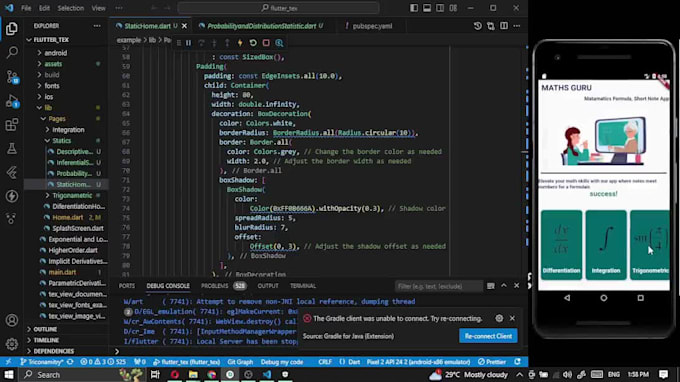Click the debug Restart icon
This screenshot has width=680, height=382.
point(253,43)
